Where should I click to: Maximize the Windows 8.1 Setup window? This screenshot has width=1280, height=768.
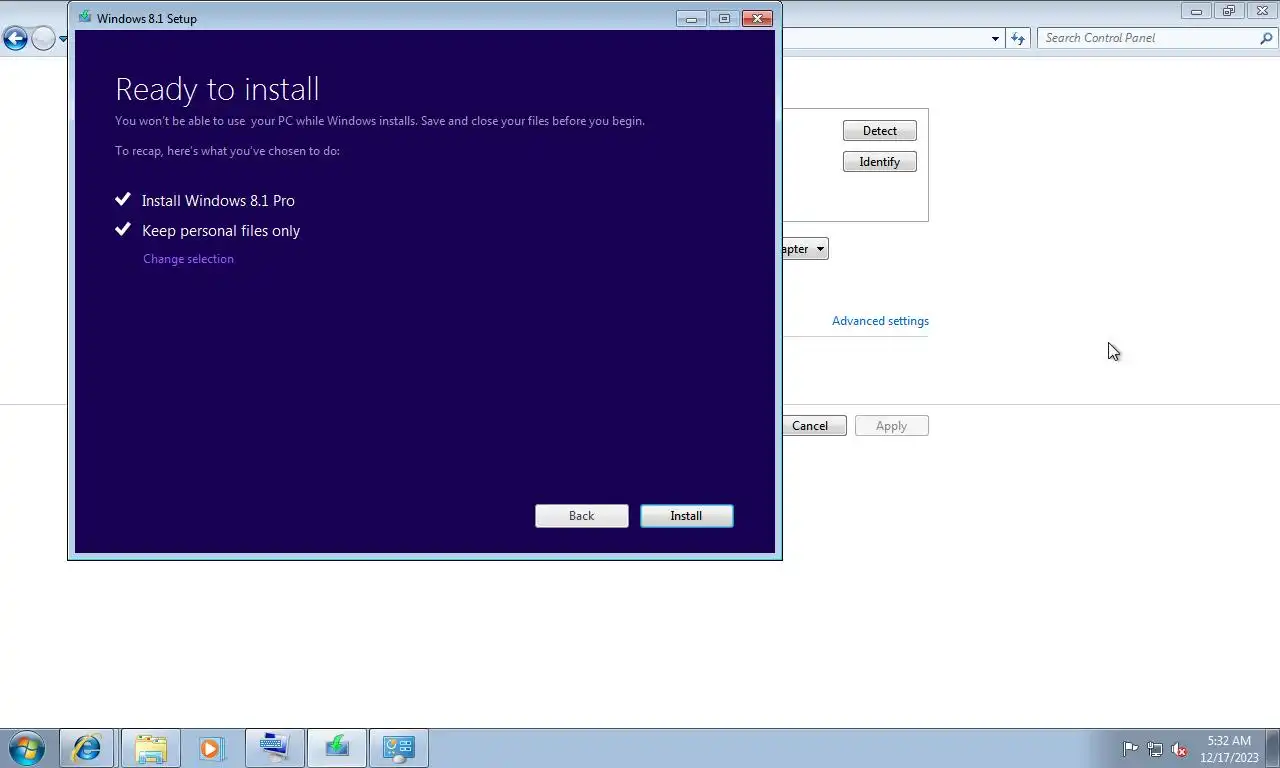724,18
